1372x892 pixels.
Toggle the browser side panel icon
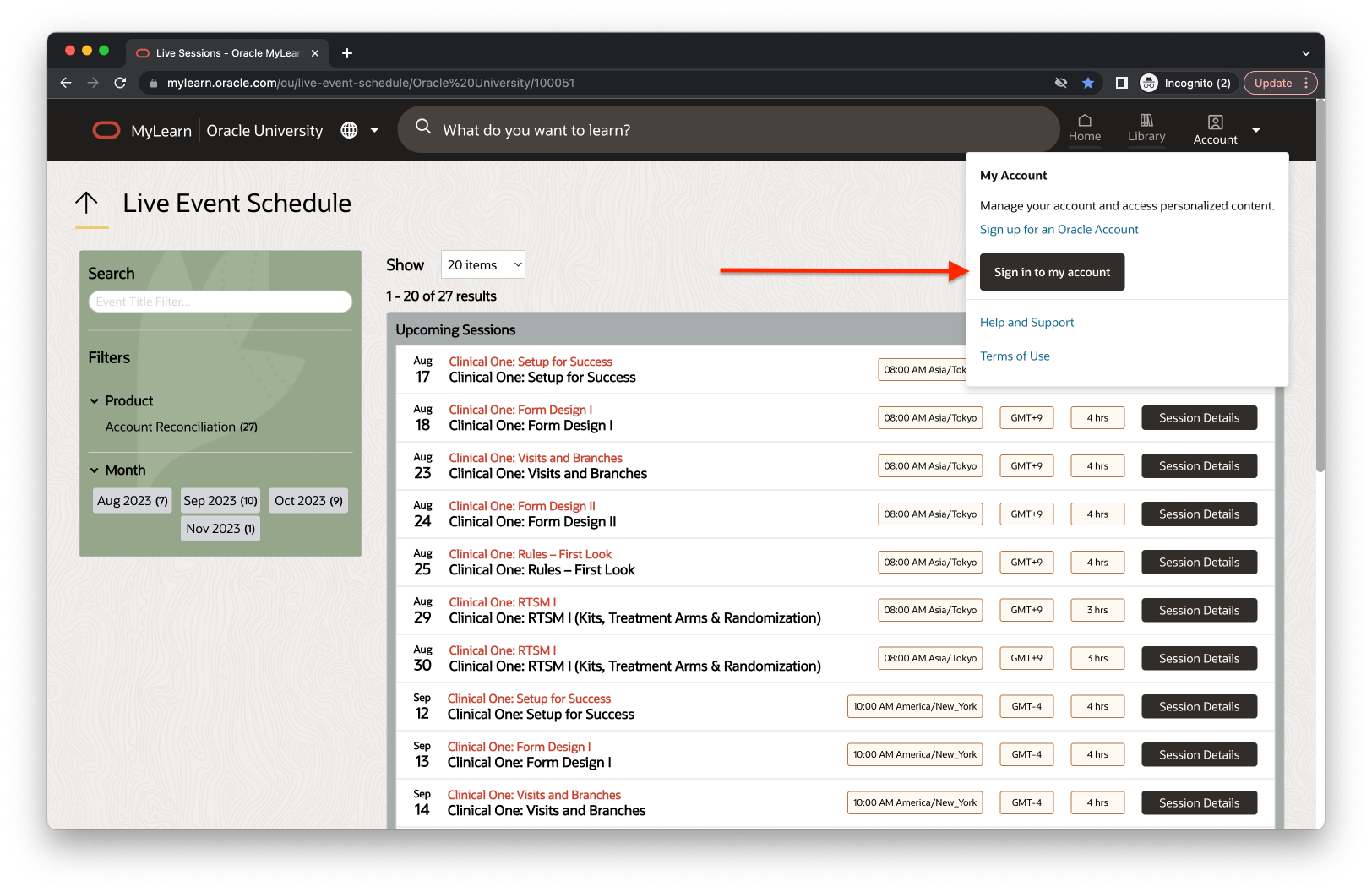click(1122, 83)
